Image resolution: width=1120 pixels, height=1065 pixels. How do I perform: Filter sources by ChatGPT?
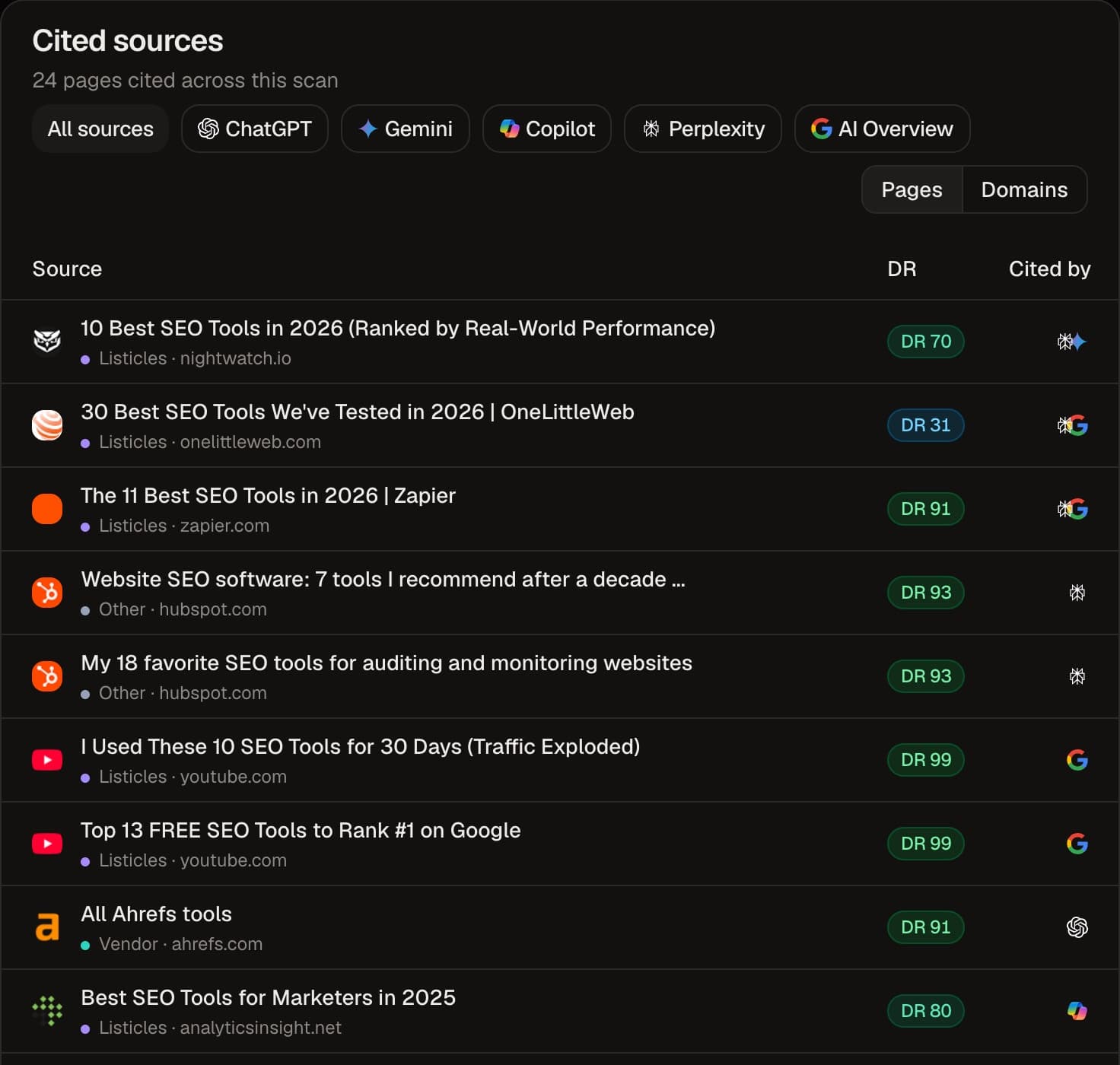255,129
